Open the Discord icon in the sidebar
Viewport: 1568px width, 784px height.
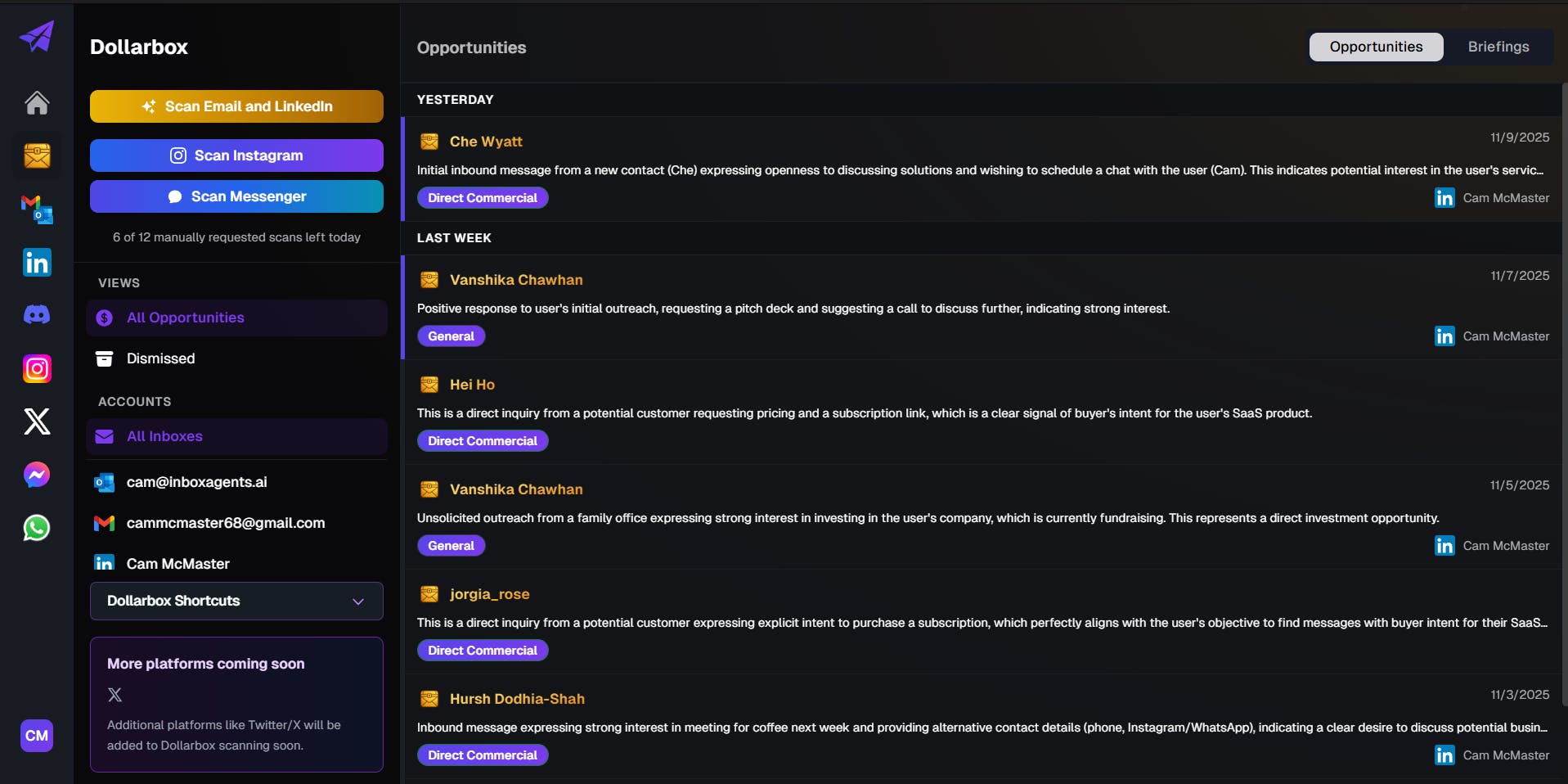(x=37, y=315)
